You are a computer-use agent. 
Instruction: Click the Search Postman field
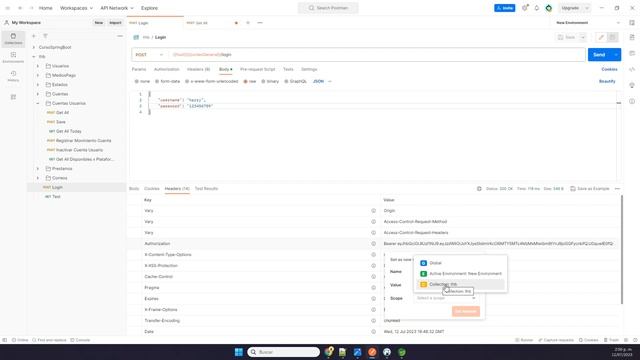pyautogui.click(x=328, y=8)
